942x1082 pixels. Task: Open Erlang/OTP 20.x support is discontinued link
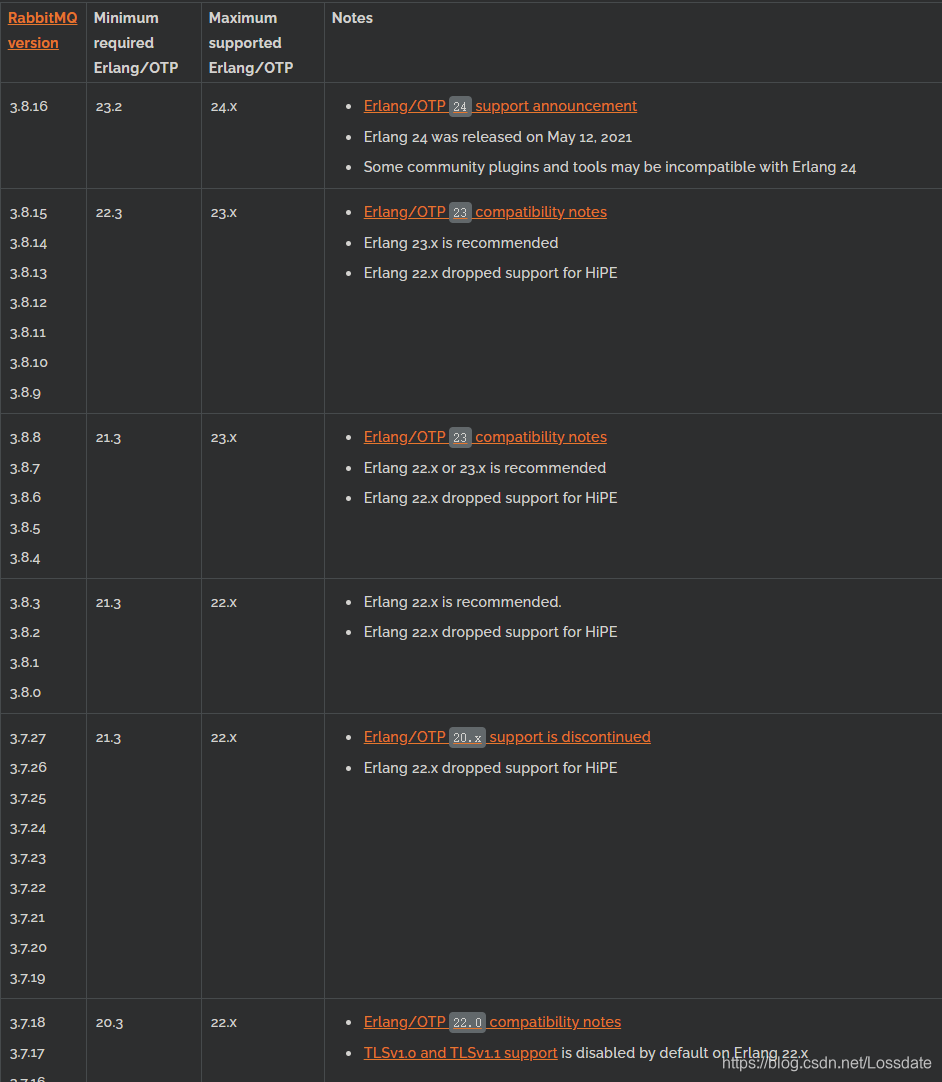507,737
